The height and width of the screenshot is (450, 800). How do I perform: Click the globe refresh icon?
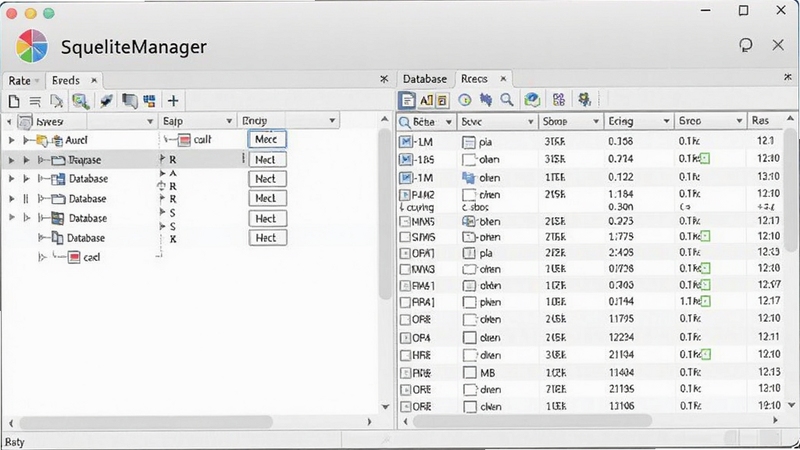pos(532,100)
